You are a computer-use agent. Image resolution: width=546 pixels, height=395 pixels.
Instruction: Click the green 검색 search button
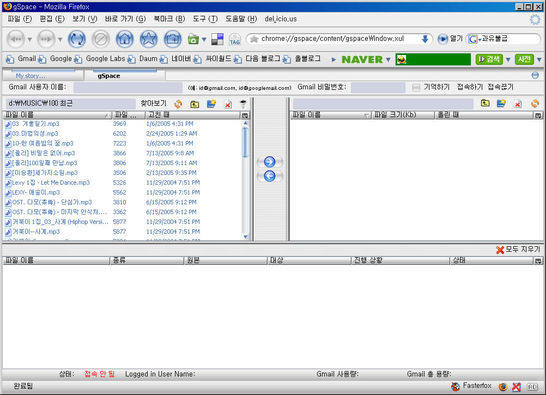pos(489,59)
